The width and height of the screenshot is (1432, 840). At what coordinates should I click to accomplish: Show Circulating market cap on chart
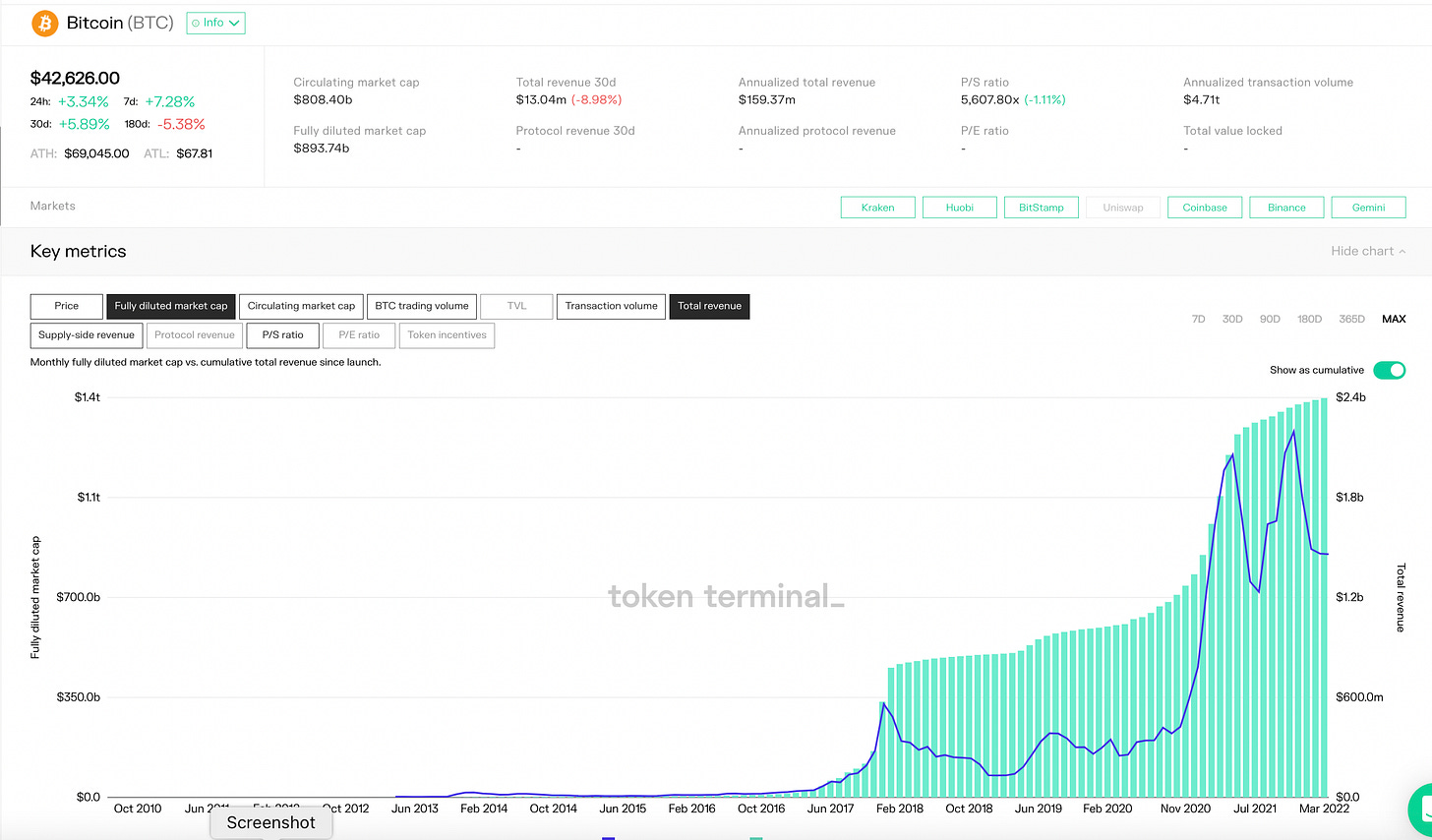301,306
